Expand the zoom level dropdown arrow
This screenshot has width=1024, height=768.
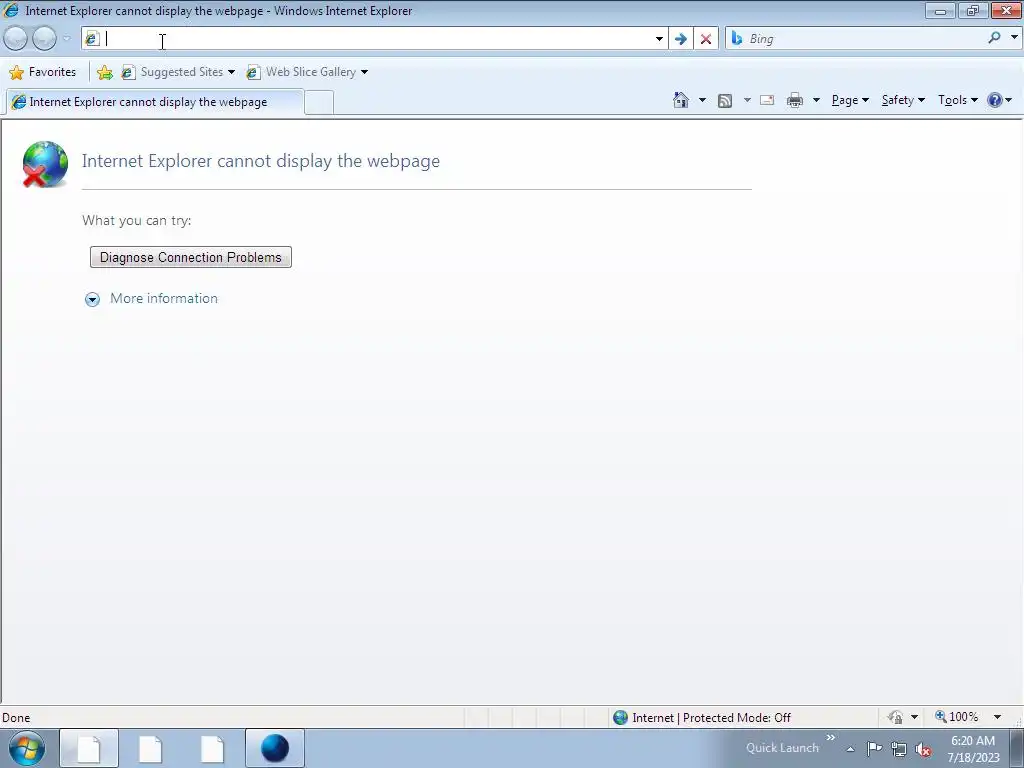click(997, 717)
